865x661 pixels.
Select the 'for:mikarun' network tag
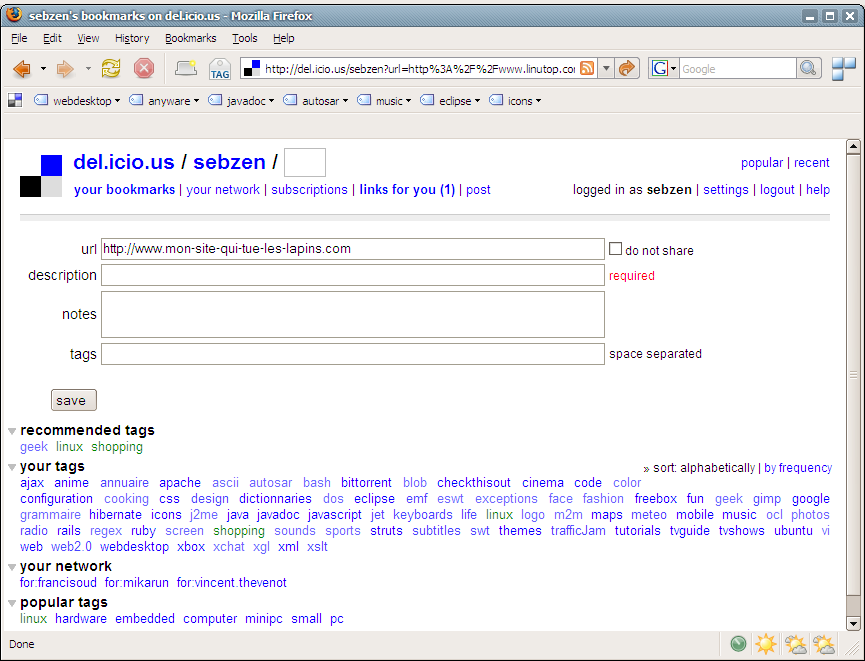pyautogui.click(x=137, y=583)
